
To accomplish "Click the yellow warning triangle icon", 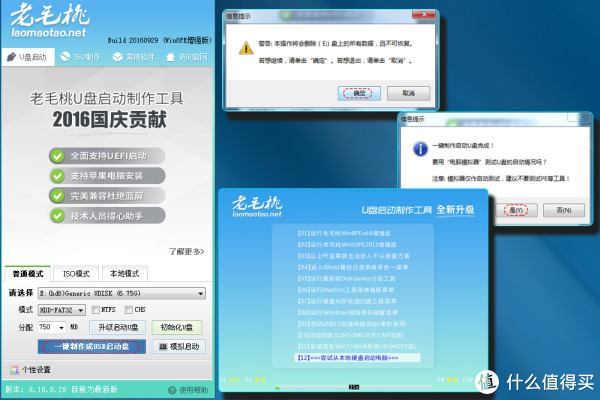I will [246, 48].
